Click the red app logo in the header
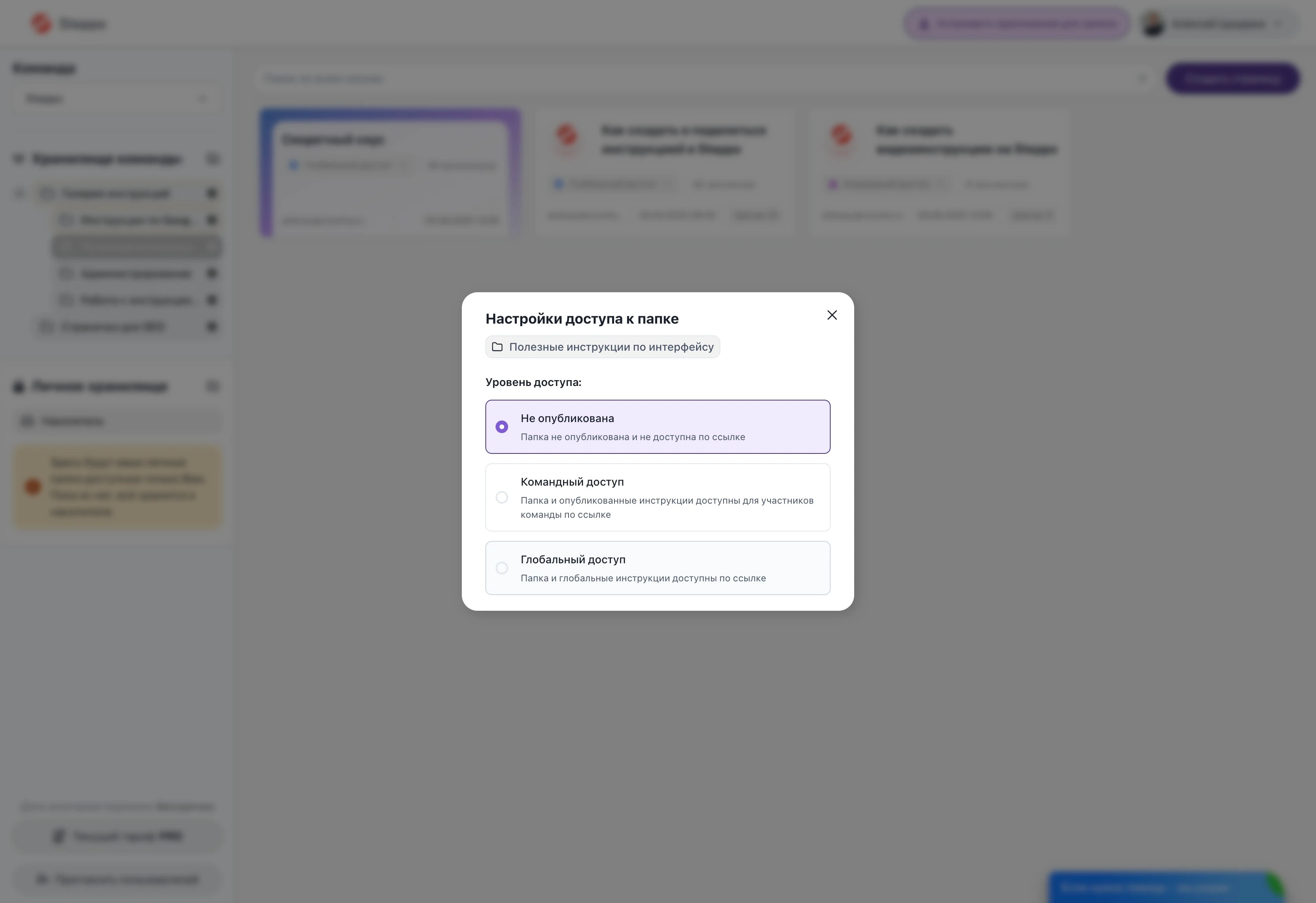The height and width of the screenshot is (903, 1316). tap(41, 24)
